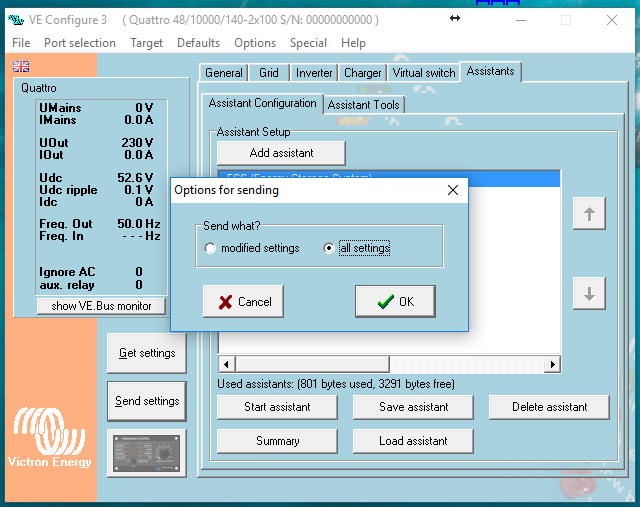
Task: Switch to the Charger tab
Action: tap(362, 73)
